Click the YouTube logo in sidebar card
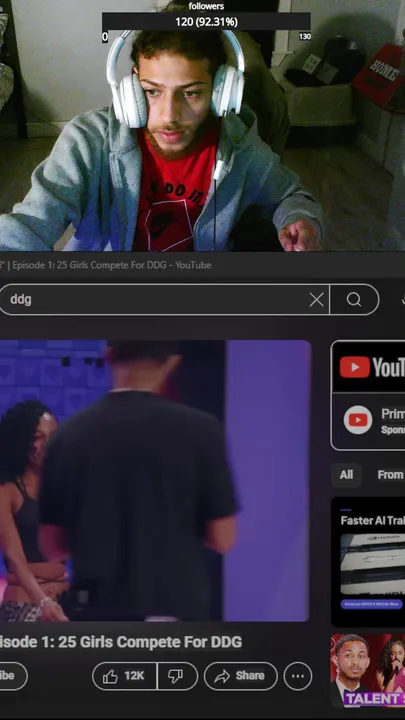 (x=372, y=367)
